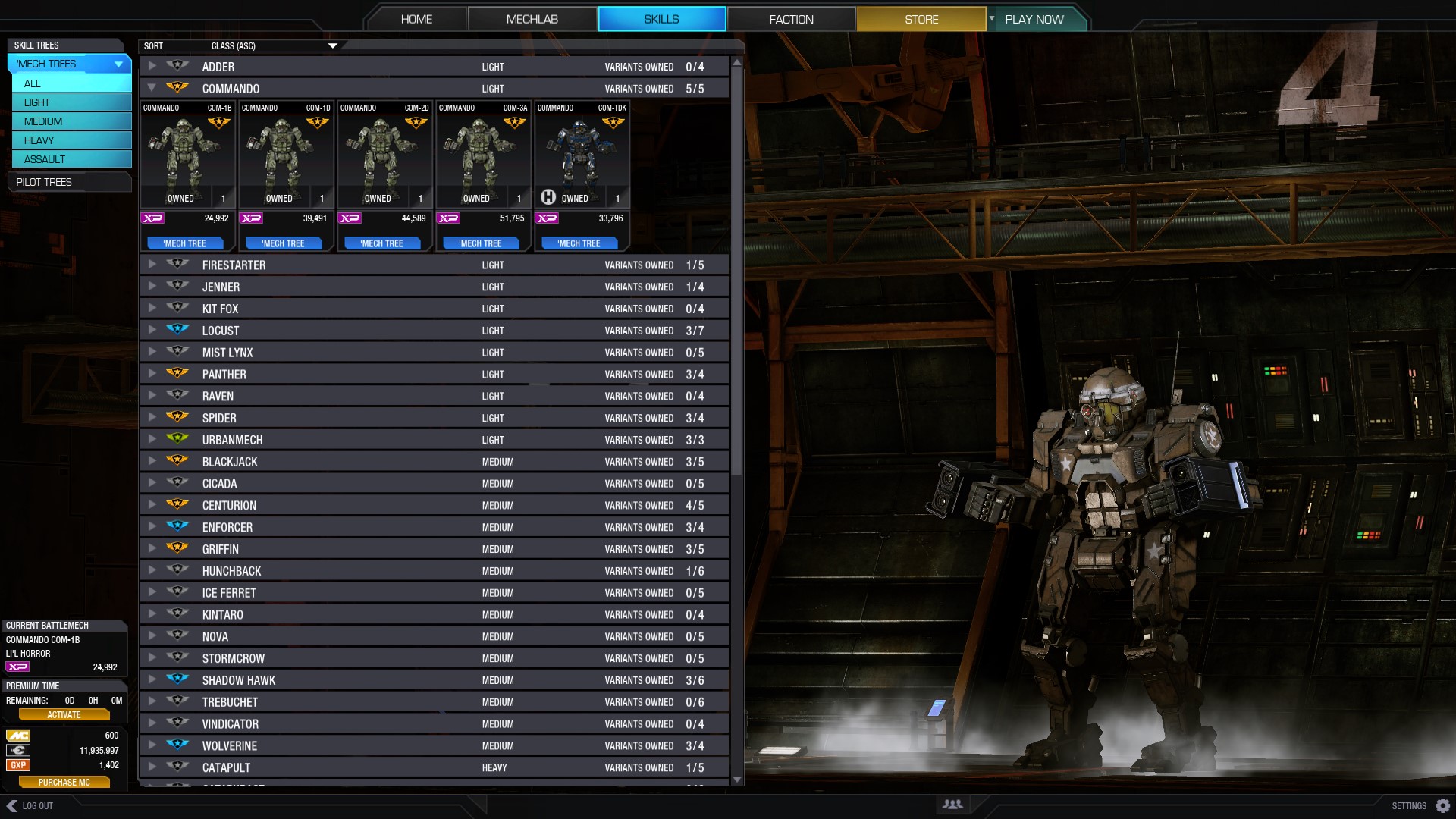Expand the Hunchback chassis row

coord(152,570)
